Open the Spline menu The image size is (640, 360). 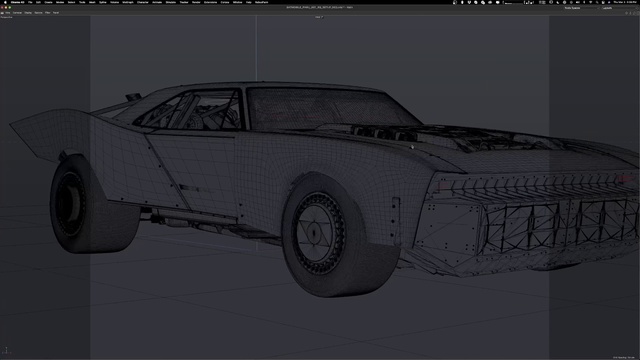[x=102, y=2]
